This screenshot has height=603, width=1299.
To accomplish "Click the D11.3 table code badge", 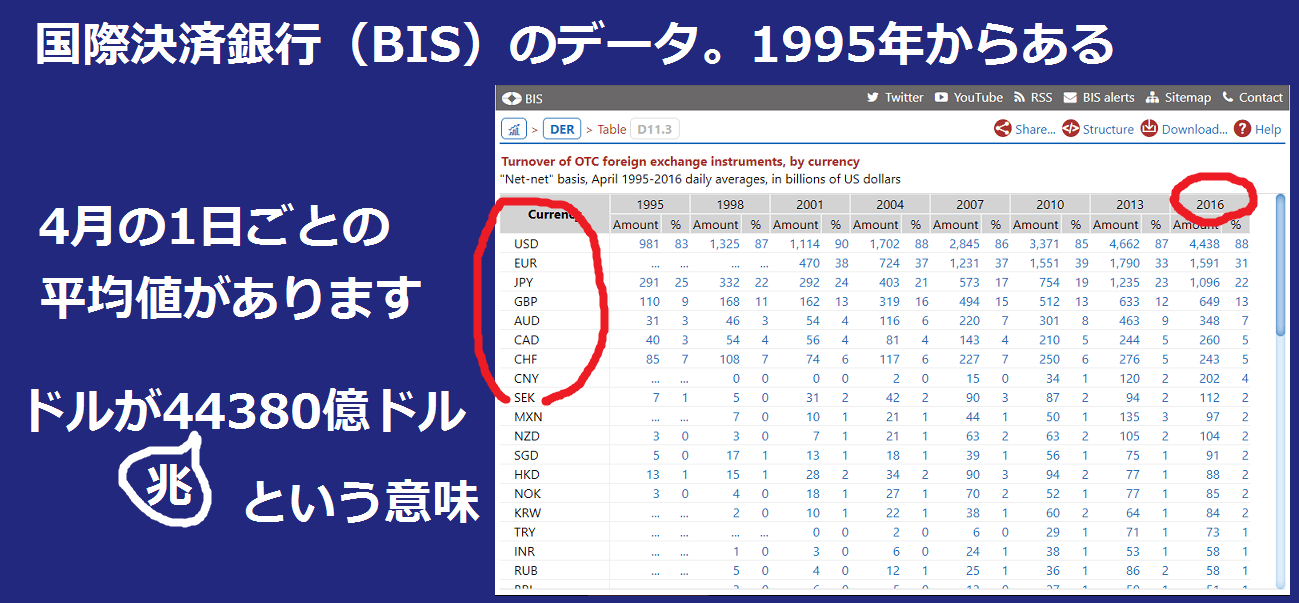I will point(655,129).
